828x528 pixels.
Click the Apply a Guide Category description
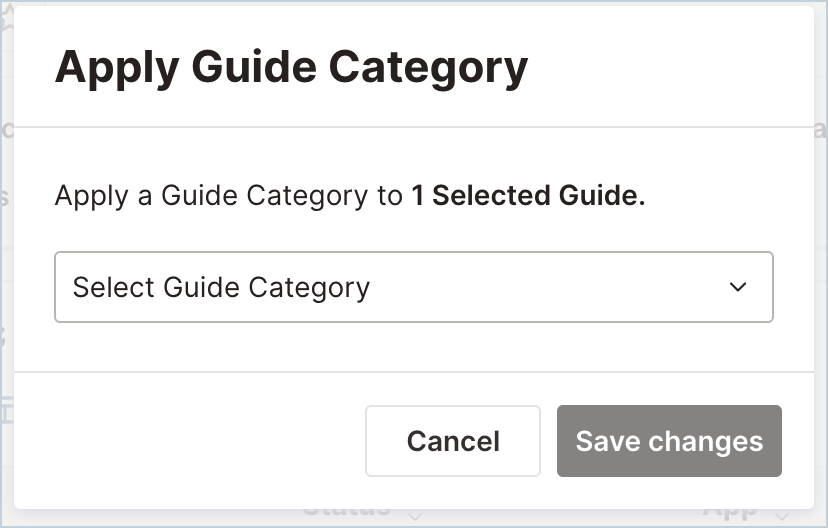click(x=350, y=196)
